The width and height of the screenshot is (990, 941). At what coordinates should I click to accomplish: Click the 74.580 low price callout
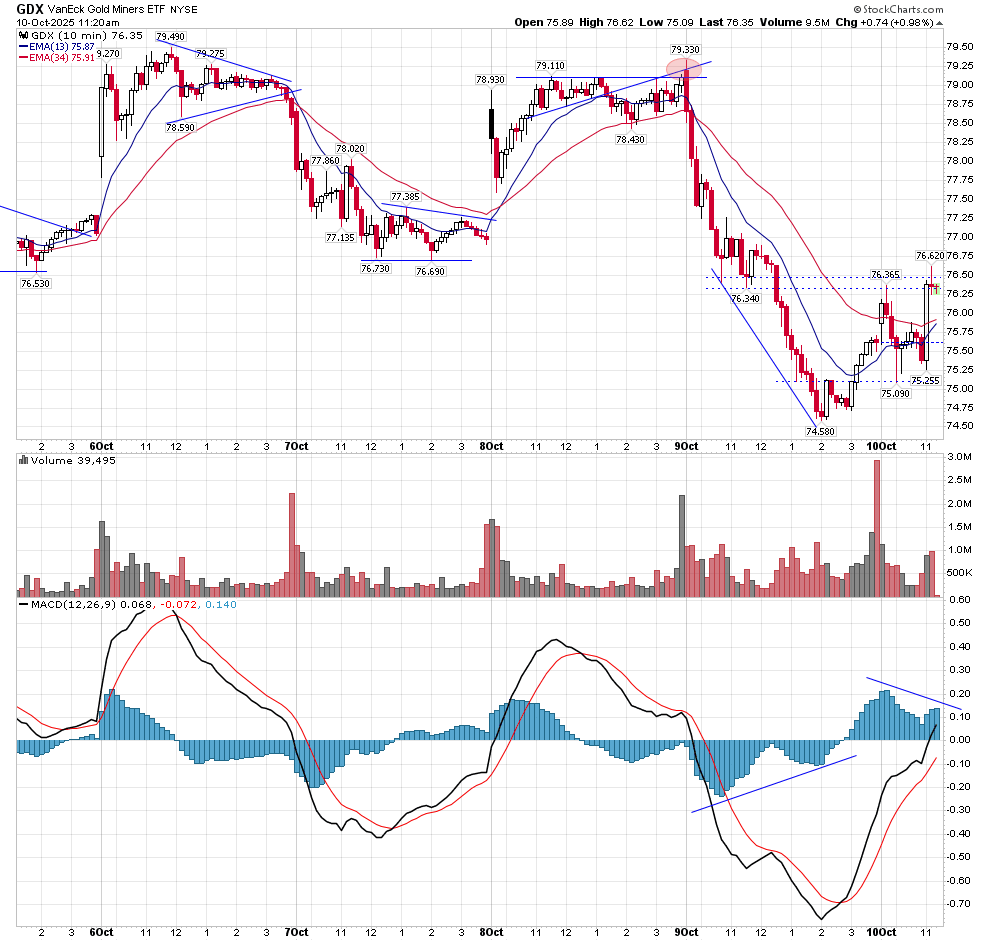820,431
